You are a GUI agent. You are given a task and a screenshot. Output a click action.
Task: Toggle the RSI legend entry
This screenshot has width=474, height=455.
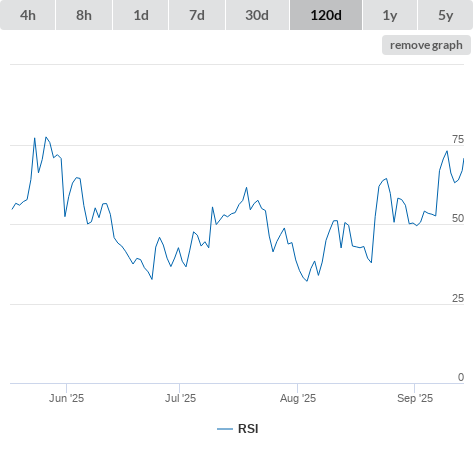point(238,429)
